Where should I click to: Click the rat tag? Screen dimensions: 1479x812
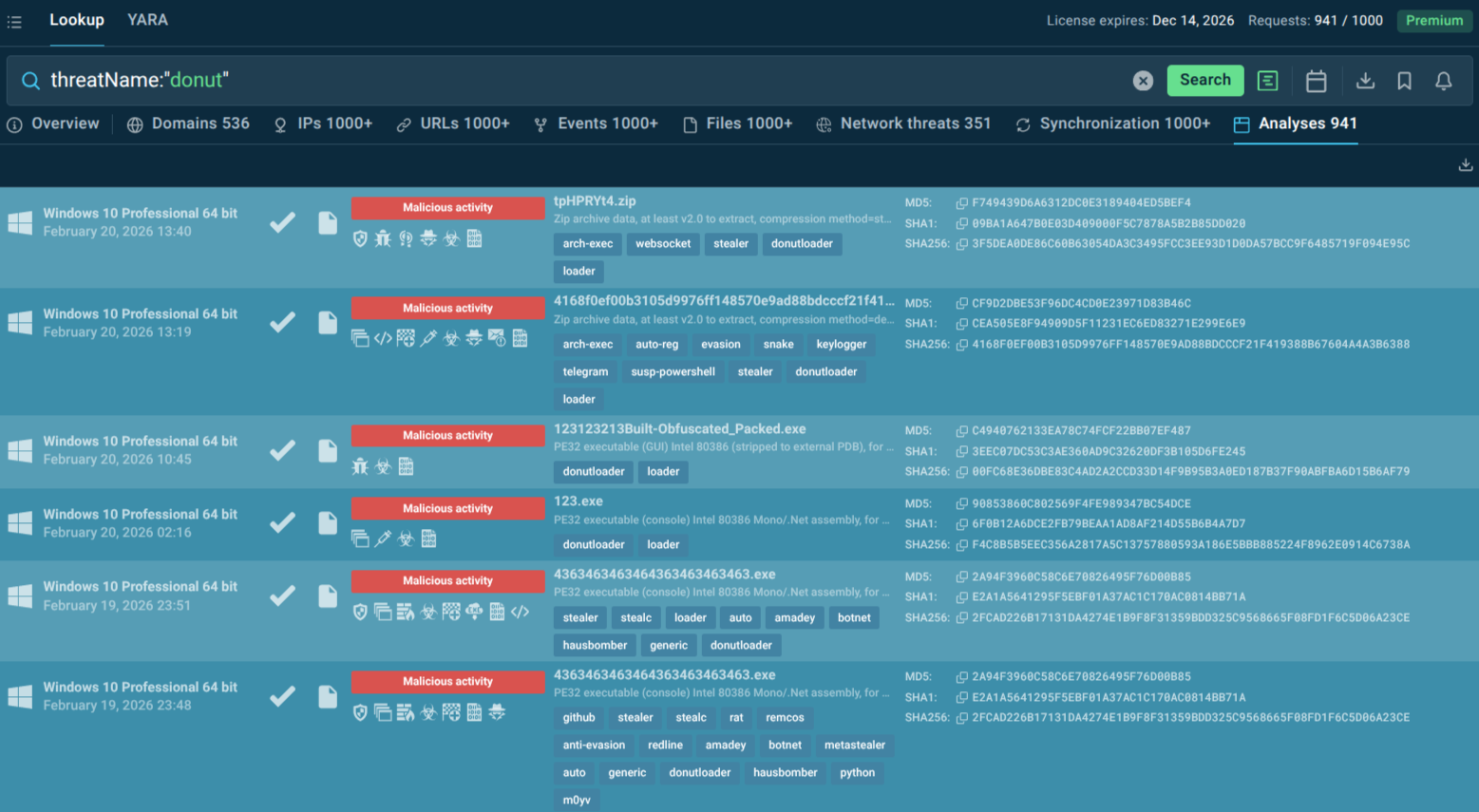(736, 718)
